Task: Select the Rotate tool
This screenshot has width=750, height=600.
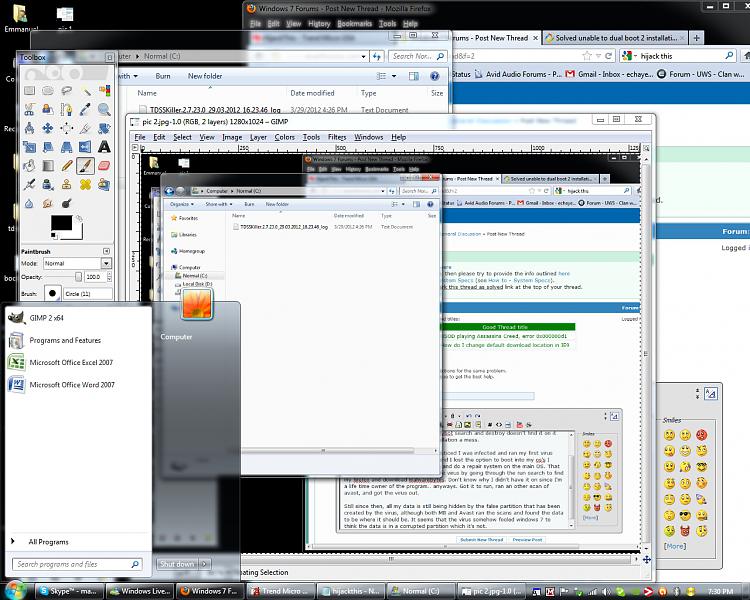Action: 104,128
